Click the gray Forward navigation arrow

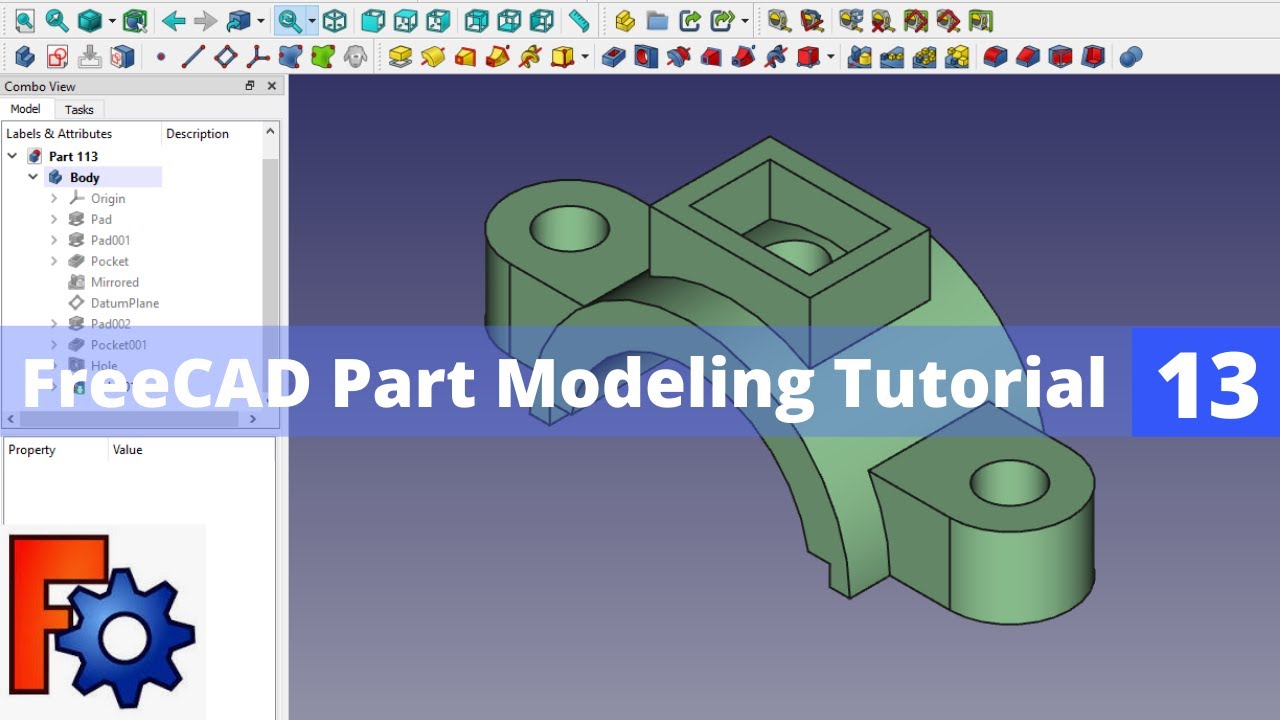coord(205,20)
